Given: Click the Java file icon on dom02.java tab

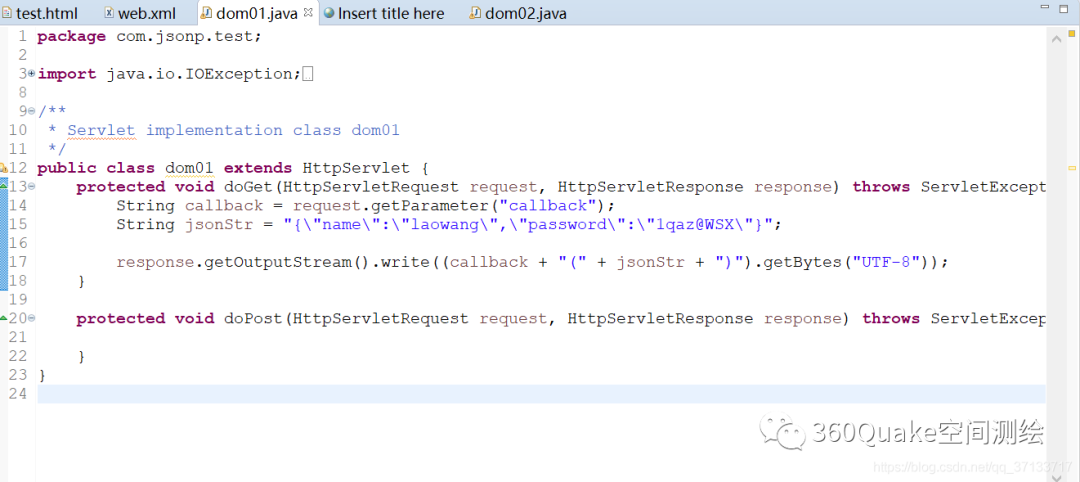Looking at the screenshot, I should 474,13.
